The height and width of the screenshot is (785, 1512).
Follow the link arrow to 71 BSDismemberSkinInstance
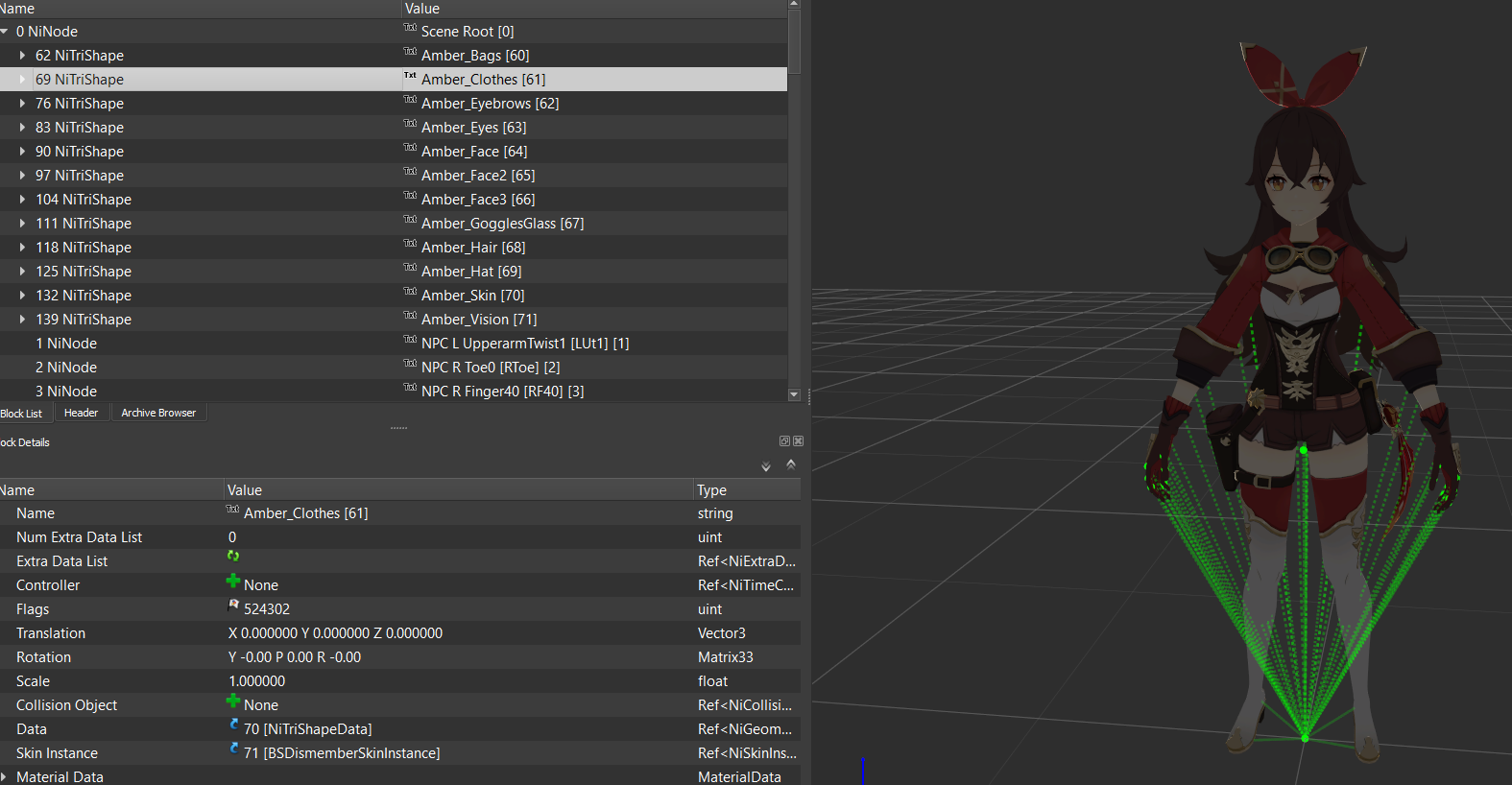tap(234, 749)
